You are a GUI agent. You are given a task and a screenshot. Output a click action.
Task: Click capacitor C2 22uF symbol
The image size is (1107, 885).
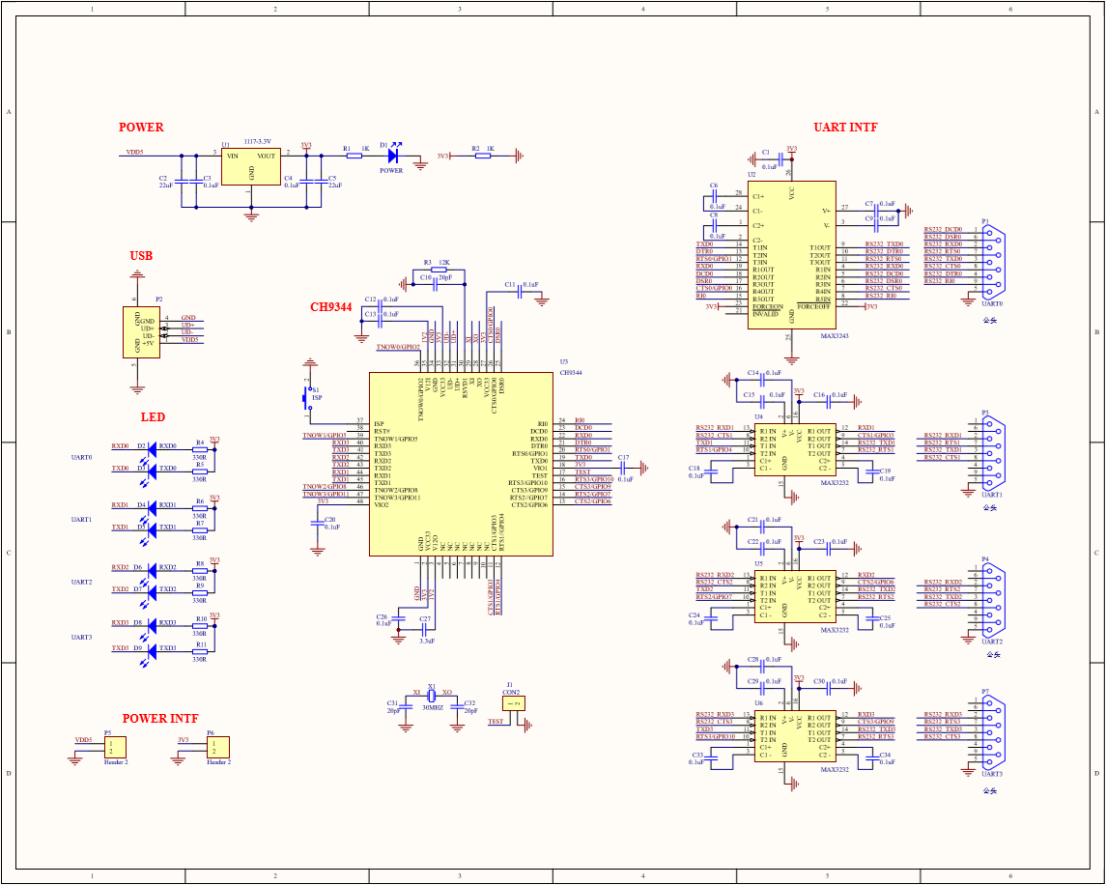click(181, 181)
